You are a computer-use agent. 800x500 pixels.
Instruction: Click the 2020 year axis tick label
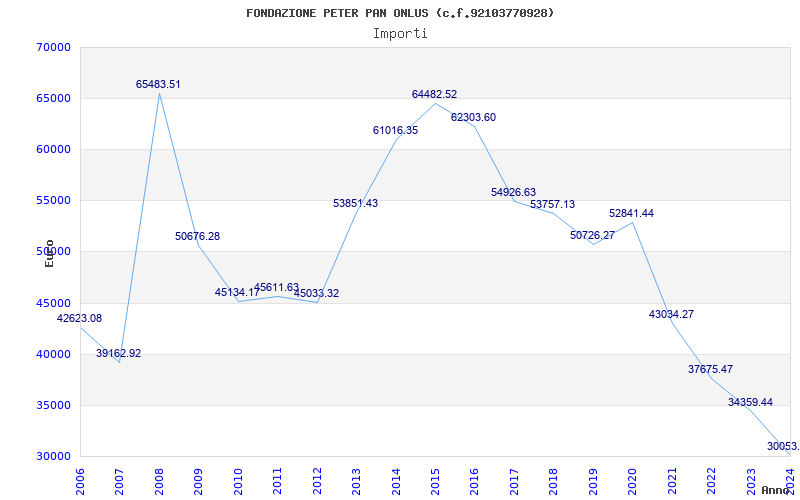tap(633, 478)
